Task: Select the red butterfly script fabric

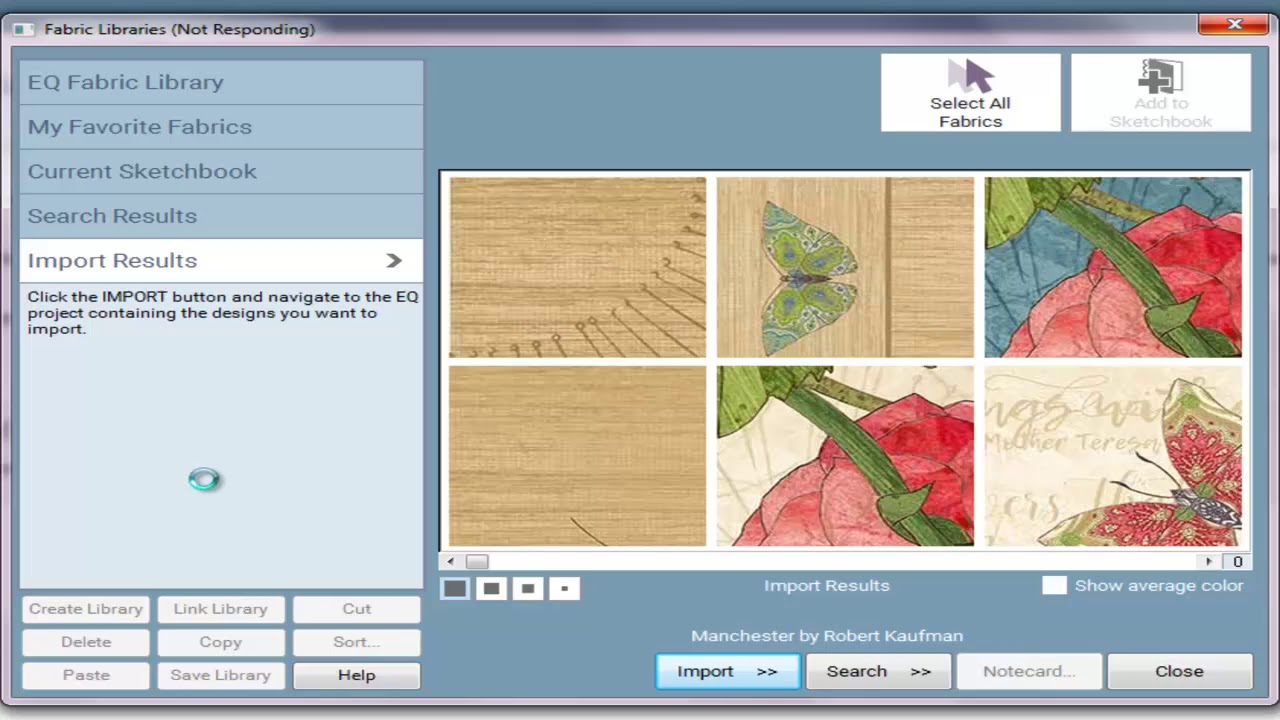Action: [1113, 456]
